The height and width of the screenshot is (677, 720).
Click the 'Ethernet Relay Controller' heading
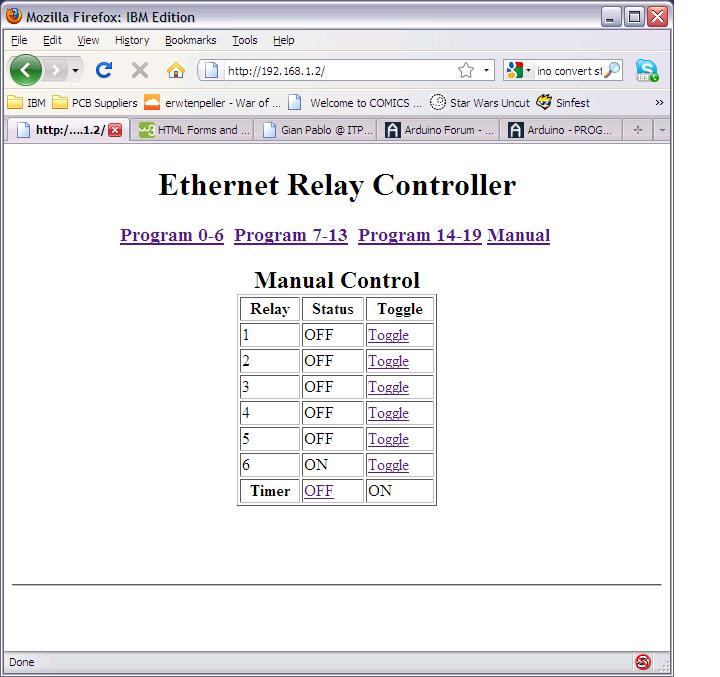point(337,185)
